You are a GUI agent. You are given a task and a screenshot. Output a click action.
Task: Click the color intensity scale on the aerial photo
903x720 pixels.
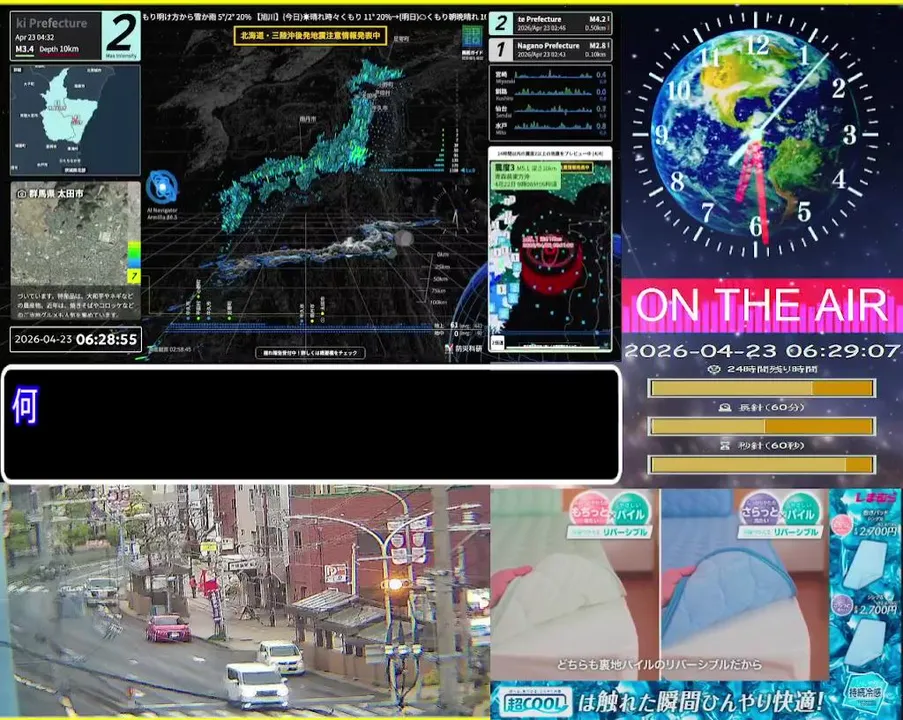(x=134, y=256)
